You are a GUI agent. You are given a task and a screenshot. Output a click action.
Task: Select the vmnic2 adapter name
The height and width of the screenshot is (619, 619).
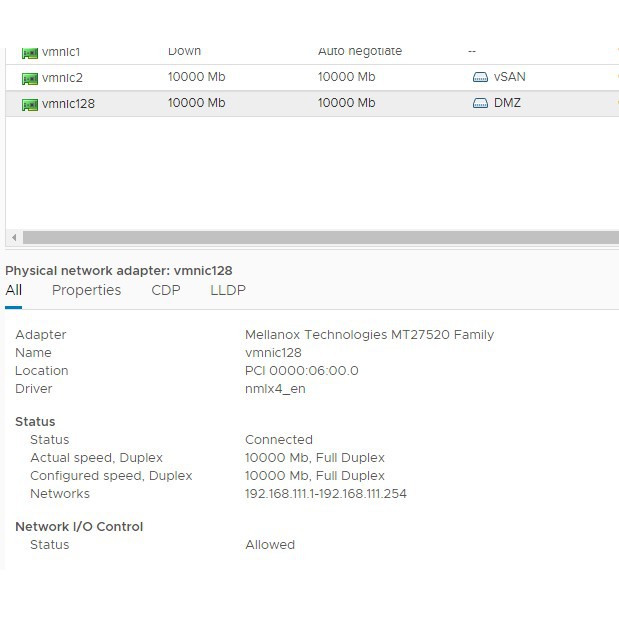point(62,78)
